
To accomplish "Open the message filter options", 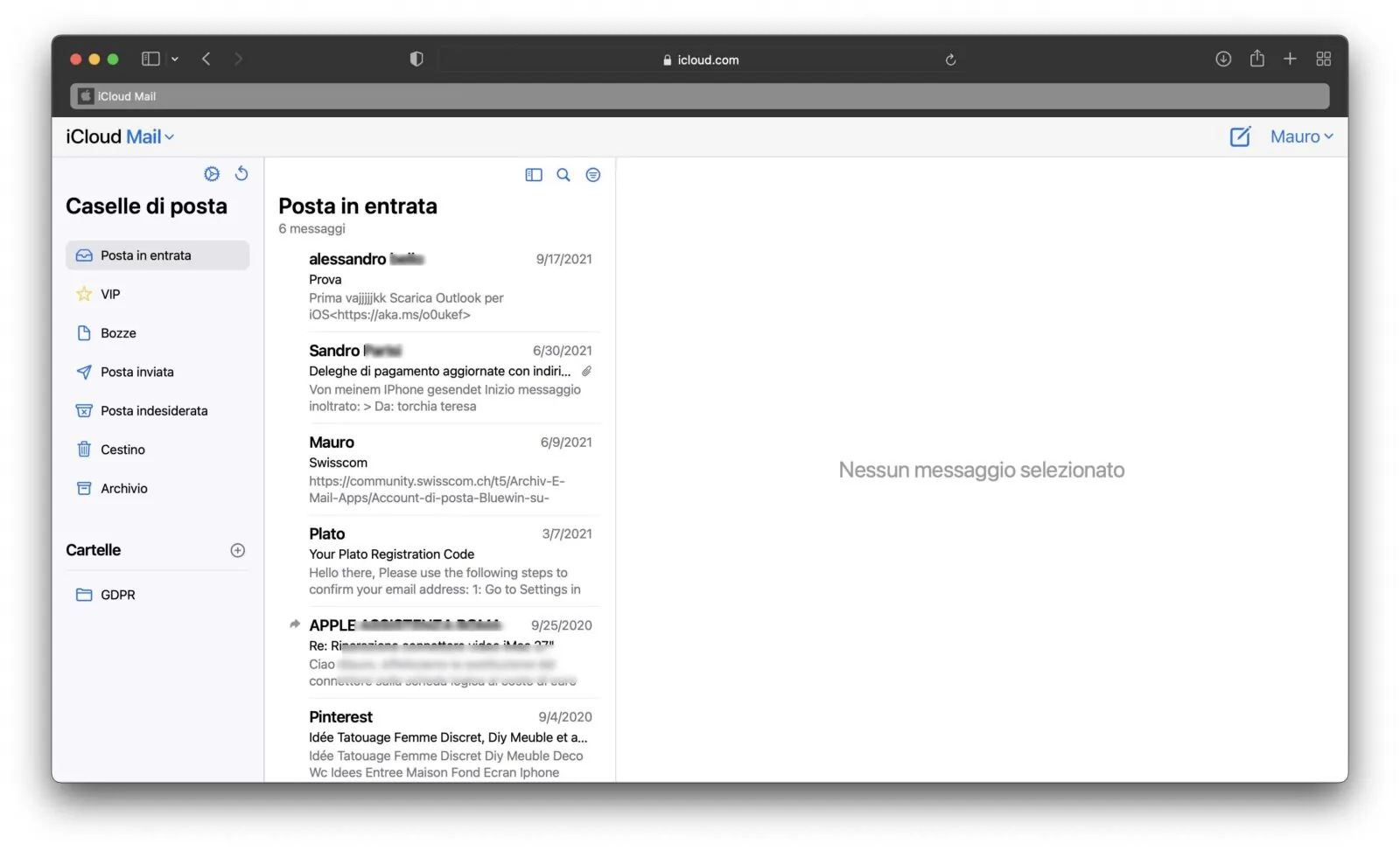I will tap(593, 175).
